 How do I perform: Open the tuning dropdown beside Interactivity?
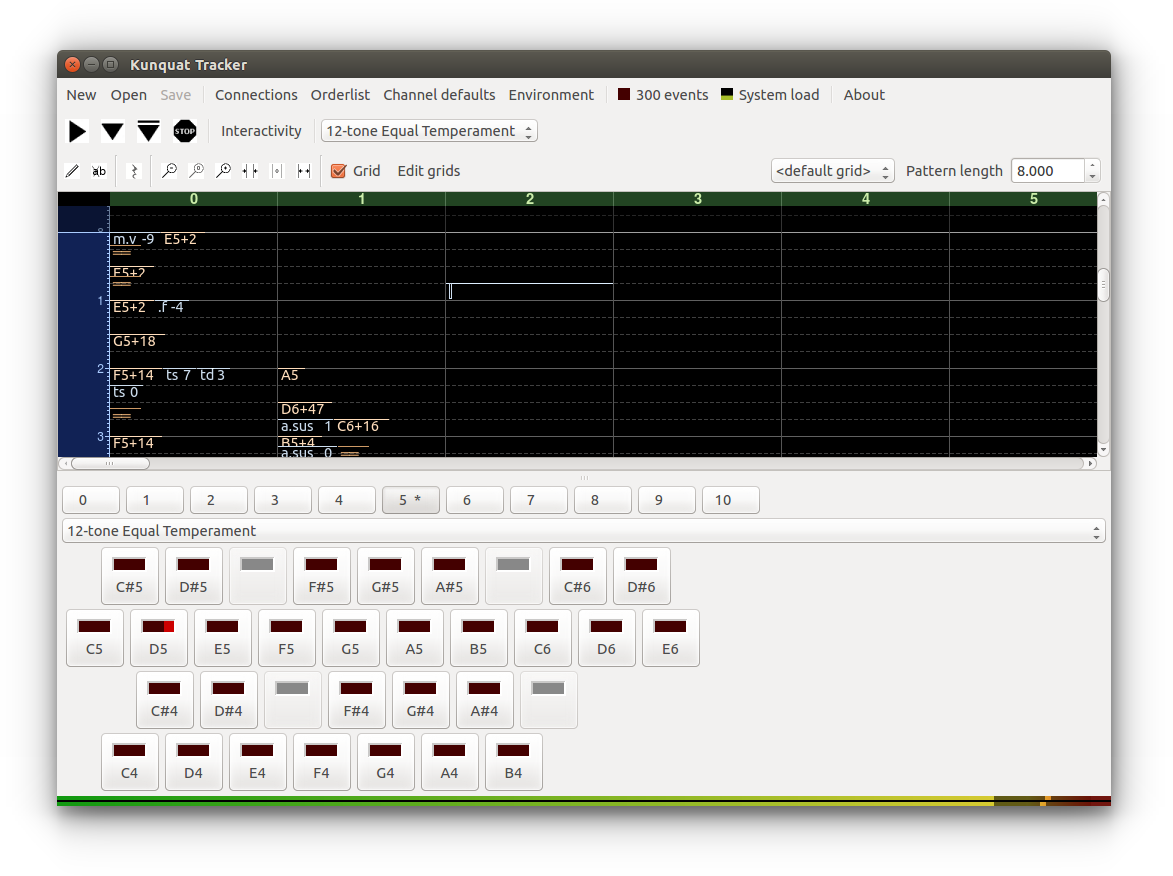point(429,131)
